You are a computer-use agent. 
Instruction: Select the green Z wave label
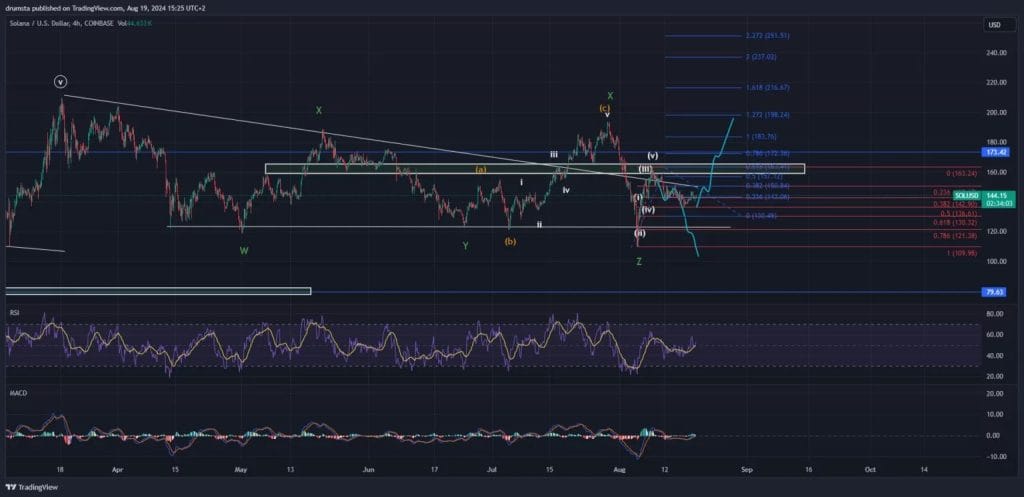pyautogui.click(x=639, y=261)
